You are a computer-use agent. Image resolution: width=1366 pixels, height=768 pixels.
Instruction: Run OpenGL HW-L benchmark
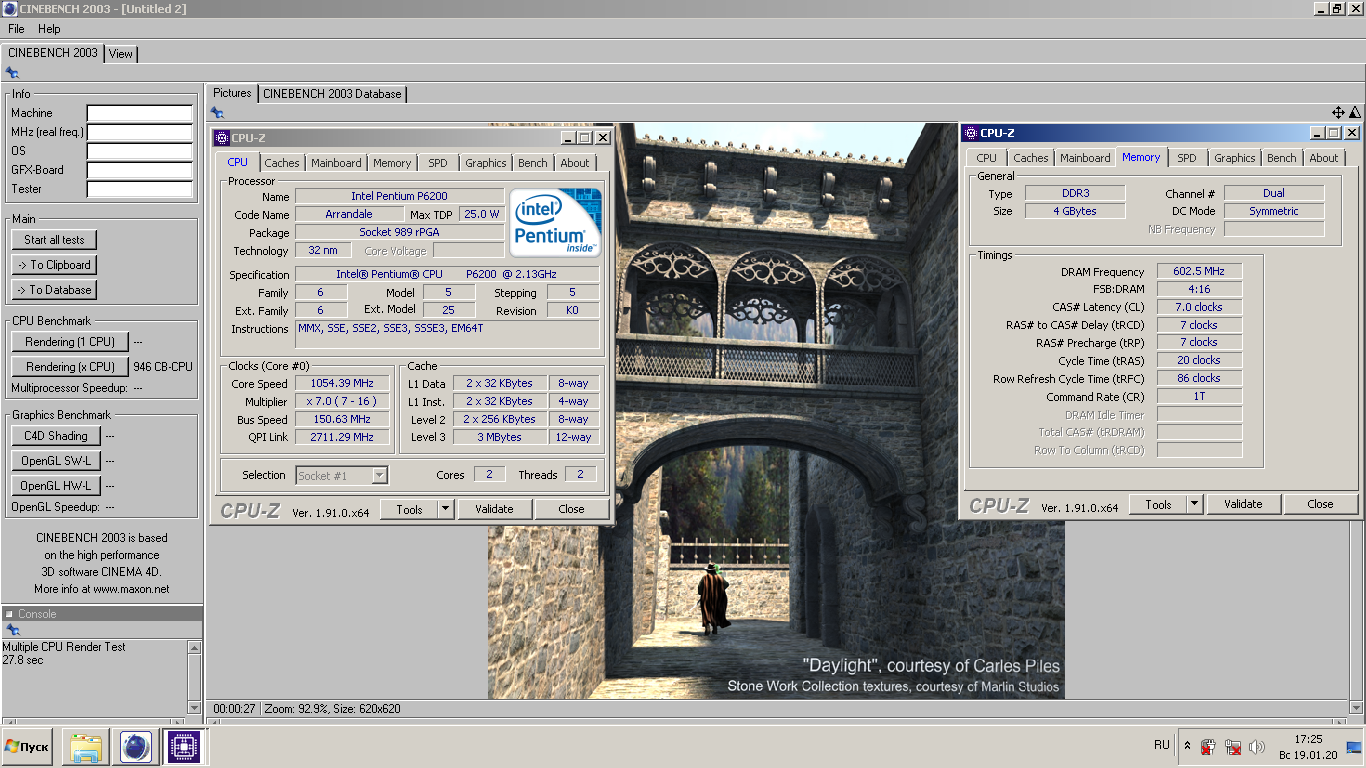(56, 486)
